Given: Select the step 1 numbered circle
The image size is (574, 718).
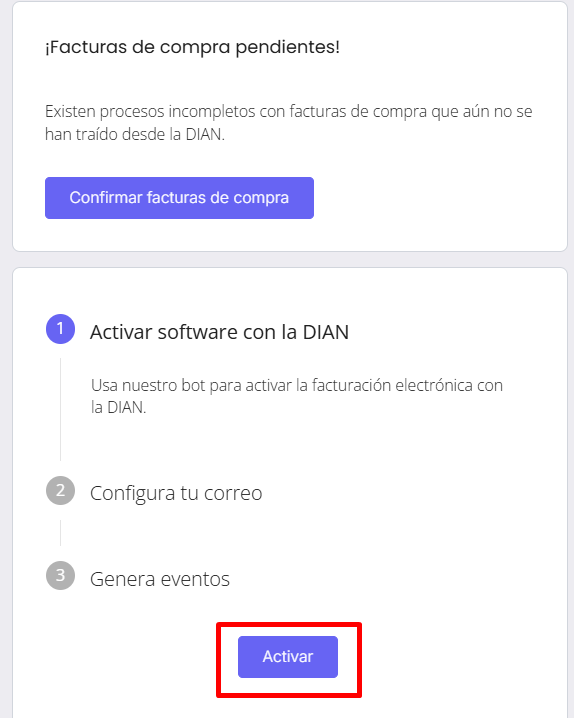Looking at the screenshot, I should click(60, 329).
